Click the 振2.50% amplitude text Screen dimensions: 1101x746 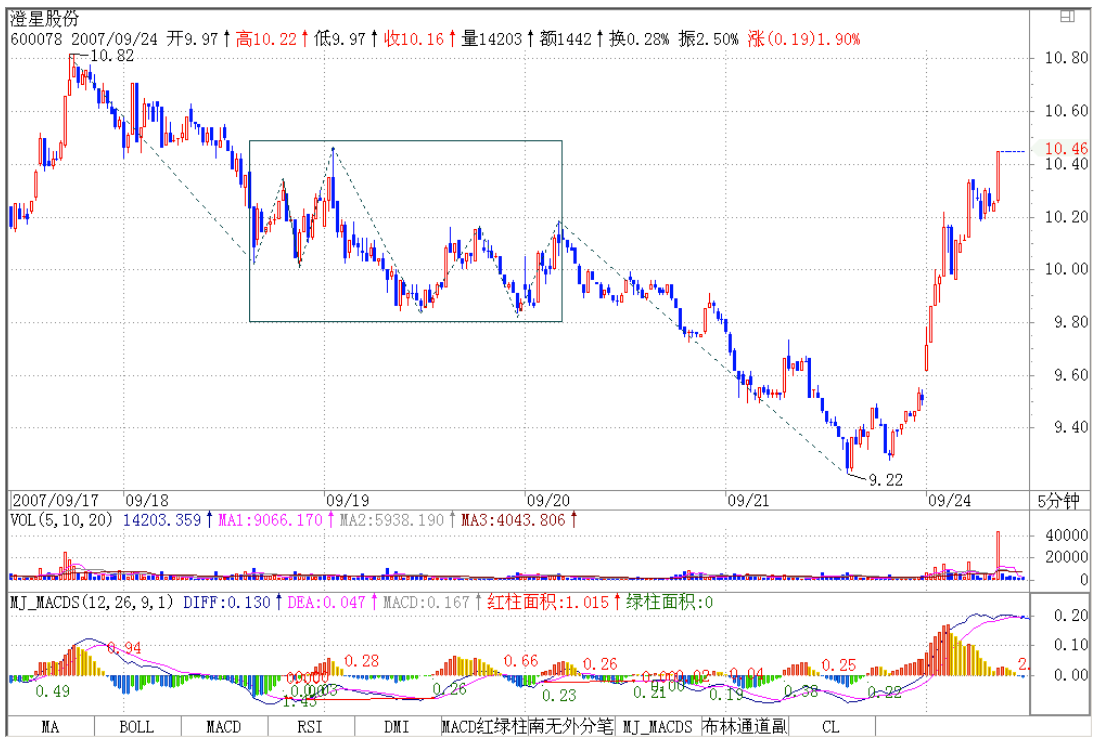tap(708, 39)
